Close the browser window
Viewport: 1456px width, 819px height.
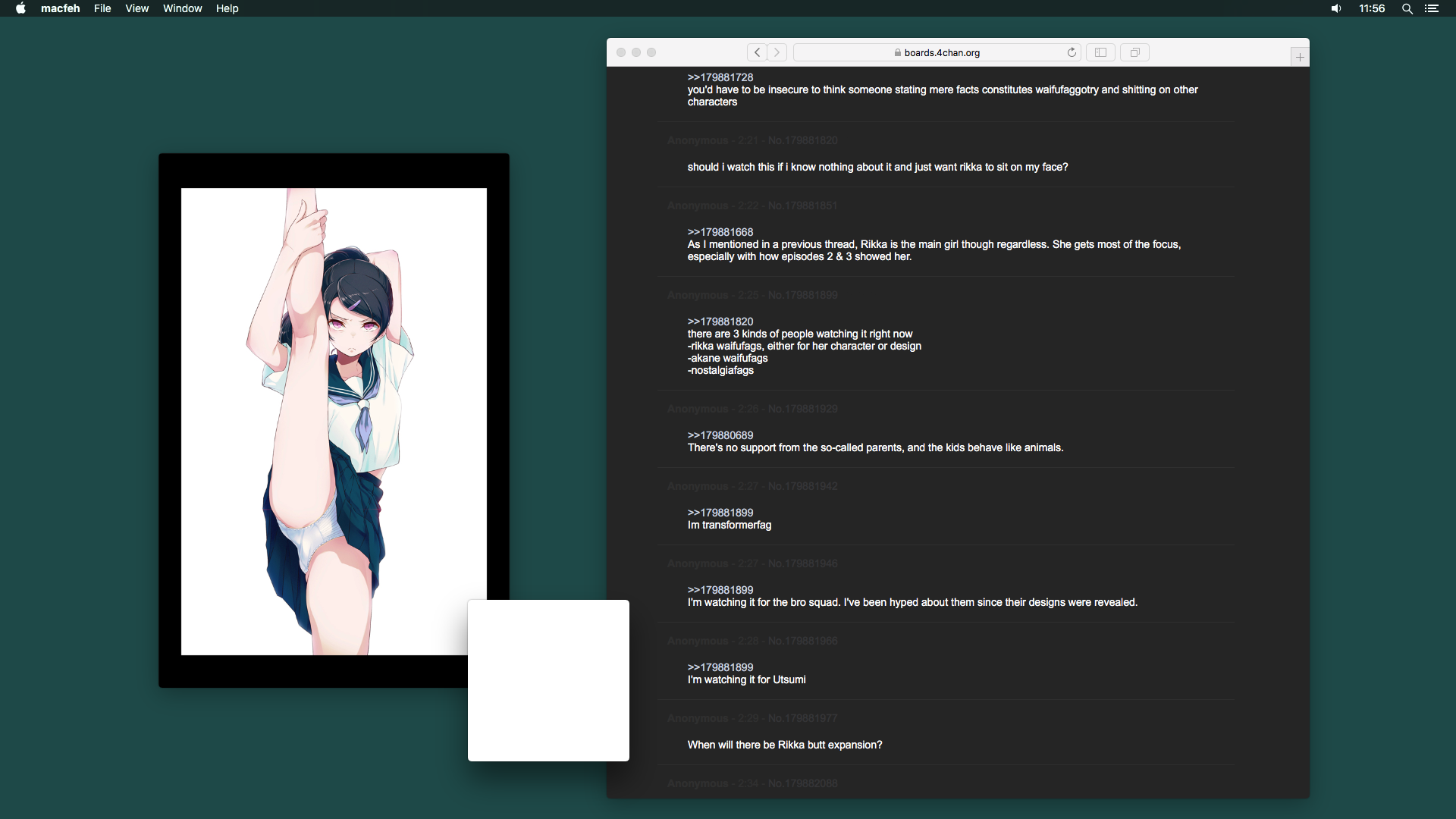(621, 52)
